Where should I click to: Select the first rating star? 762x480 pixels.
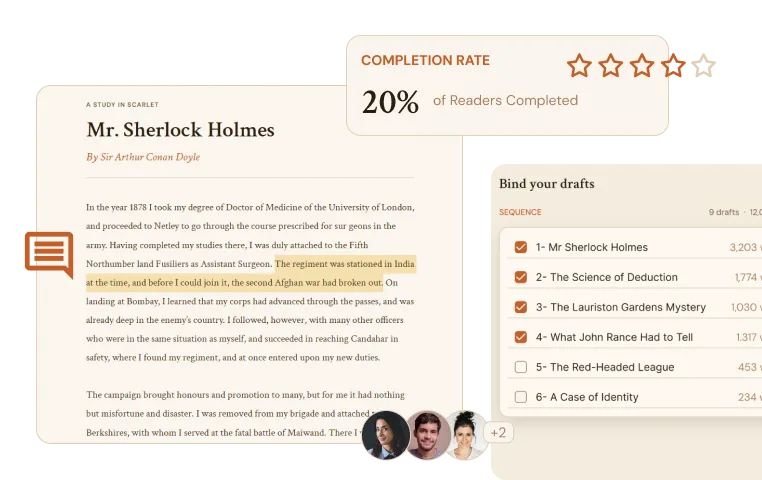coord(579,66)
